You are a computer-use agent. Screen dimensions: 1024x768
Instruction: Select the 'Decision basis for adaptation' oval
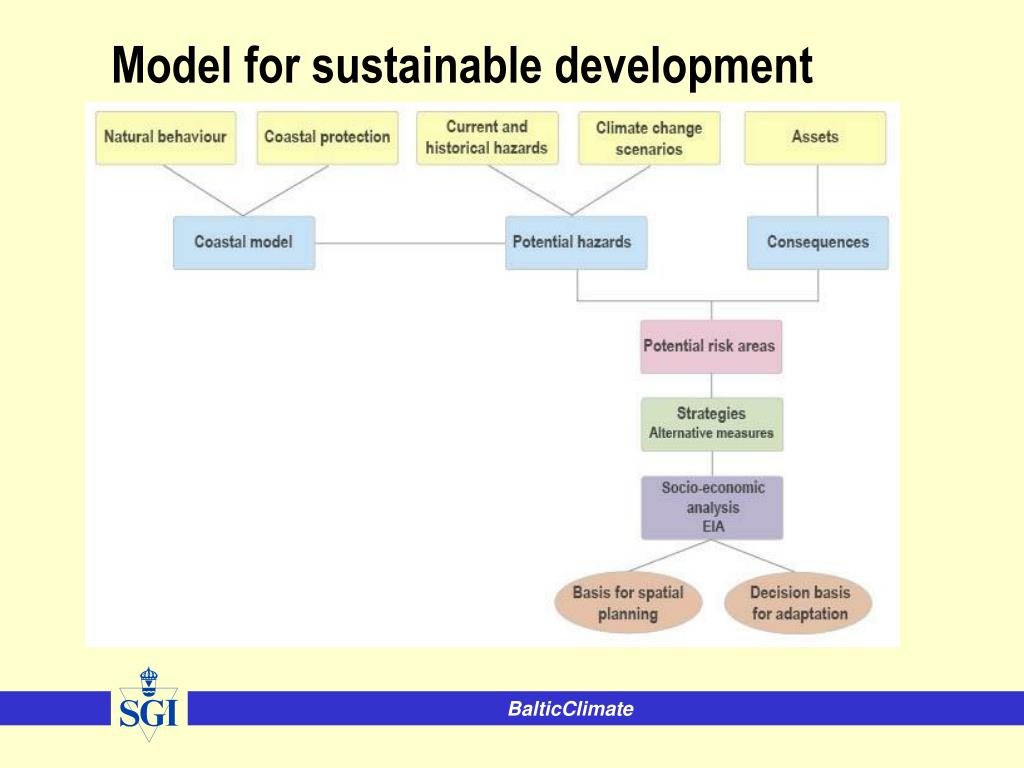(799, 603)
